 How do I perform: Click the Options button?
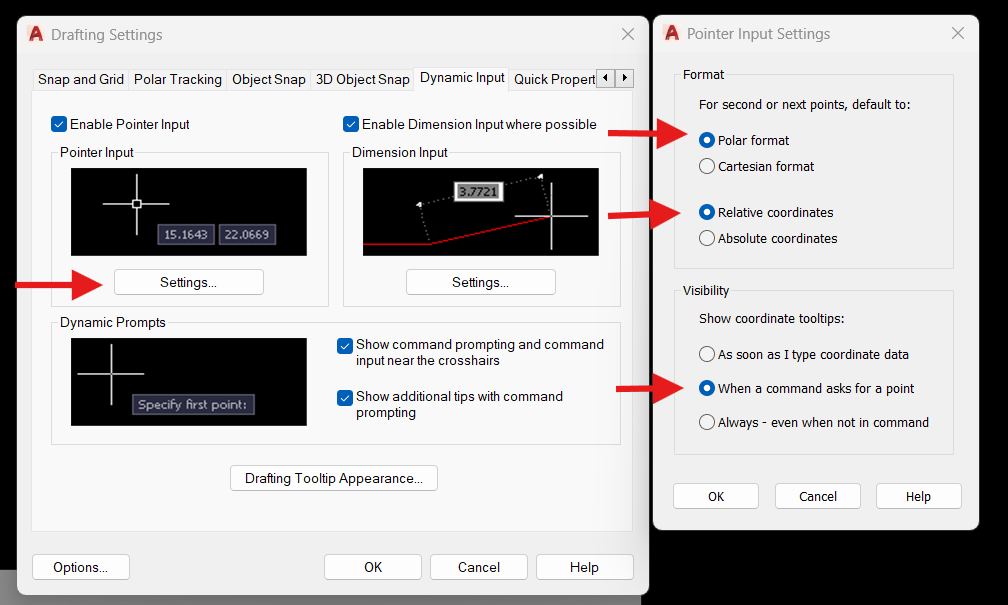[x=80, y=567]
